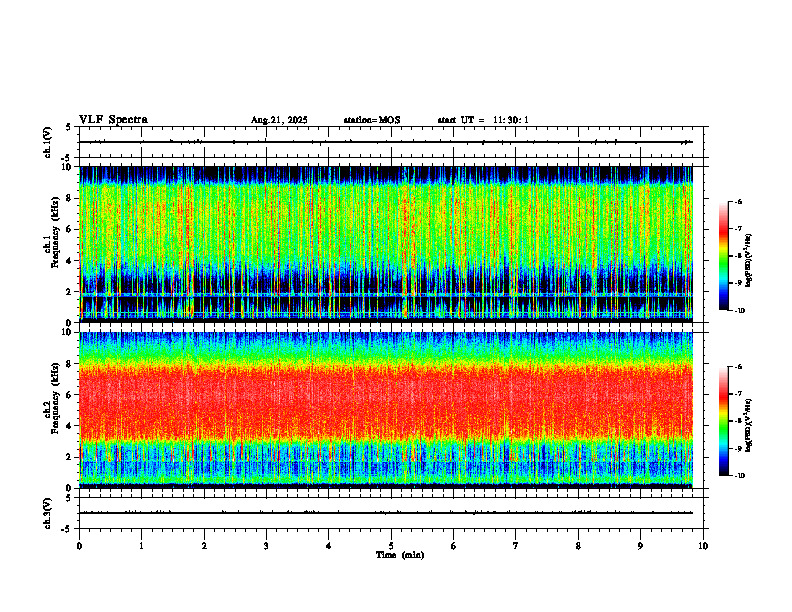Click the '-10' label on ch.2 color bar
The image size is (792, 612).
[x=739, y=476]
